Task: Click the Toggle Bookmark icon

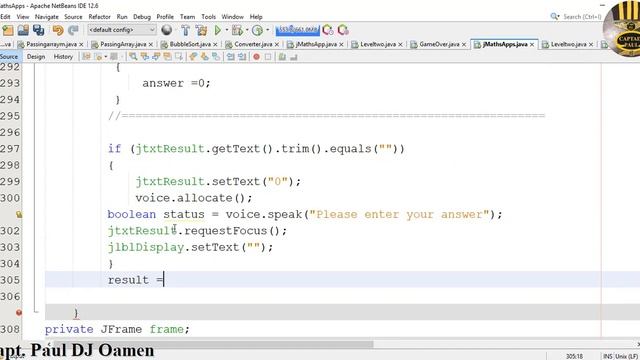Action: [x=216, y=57]
